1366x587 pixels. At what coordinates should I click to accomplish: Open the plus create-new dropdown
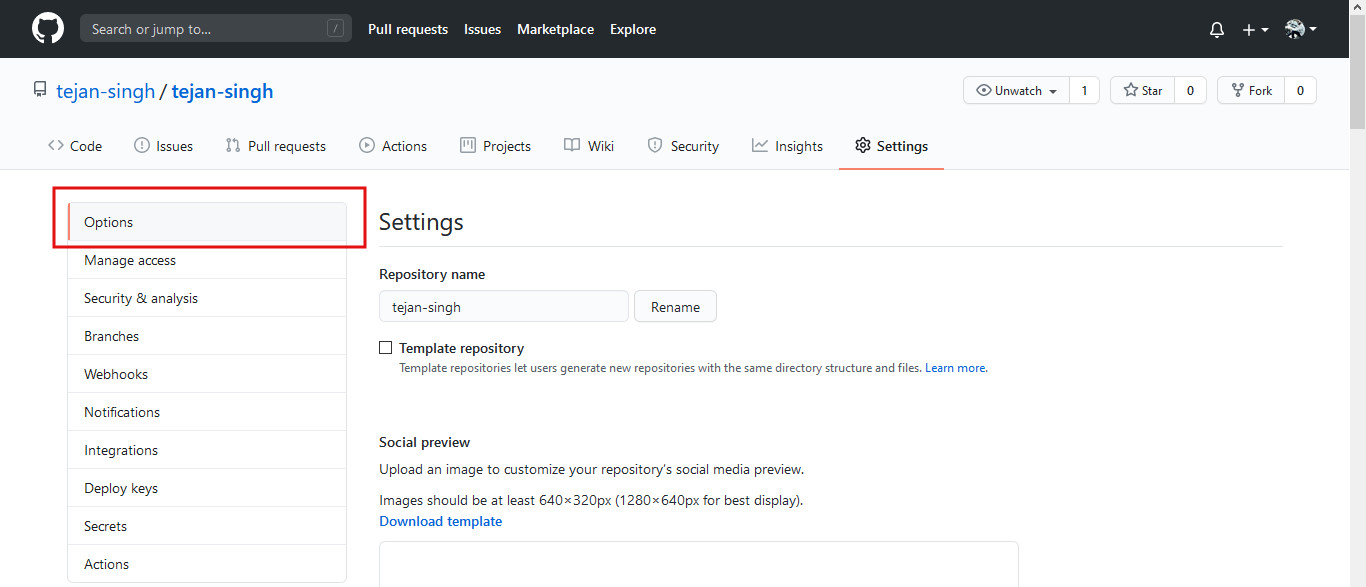pos(1255,30)
